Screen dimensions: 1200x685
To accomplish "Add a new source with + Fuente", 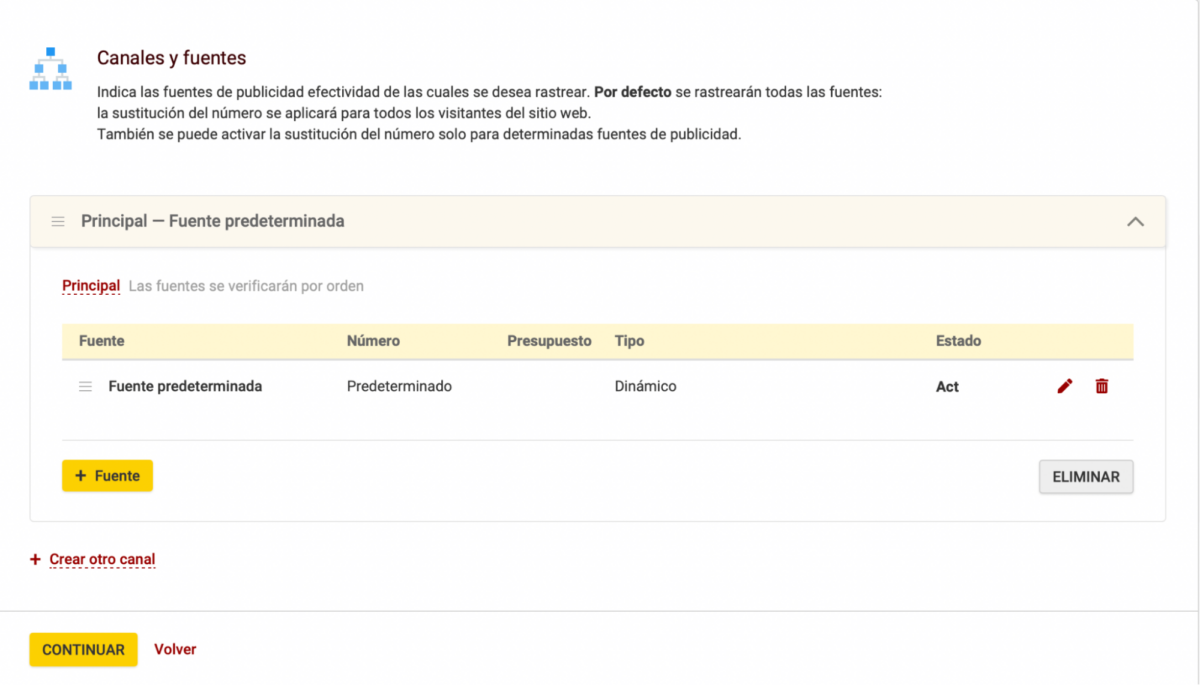I will (107, 476).
